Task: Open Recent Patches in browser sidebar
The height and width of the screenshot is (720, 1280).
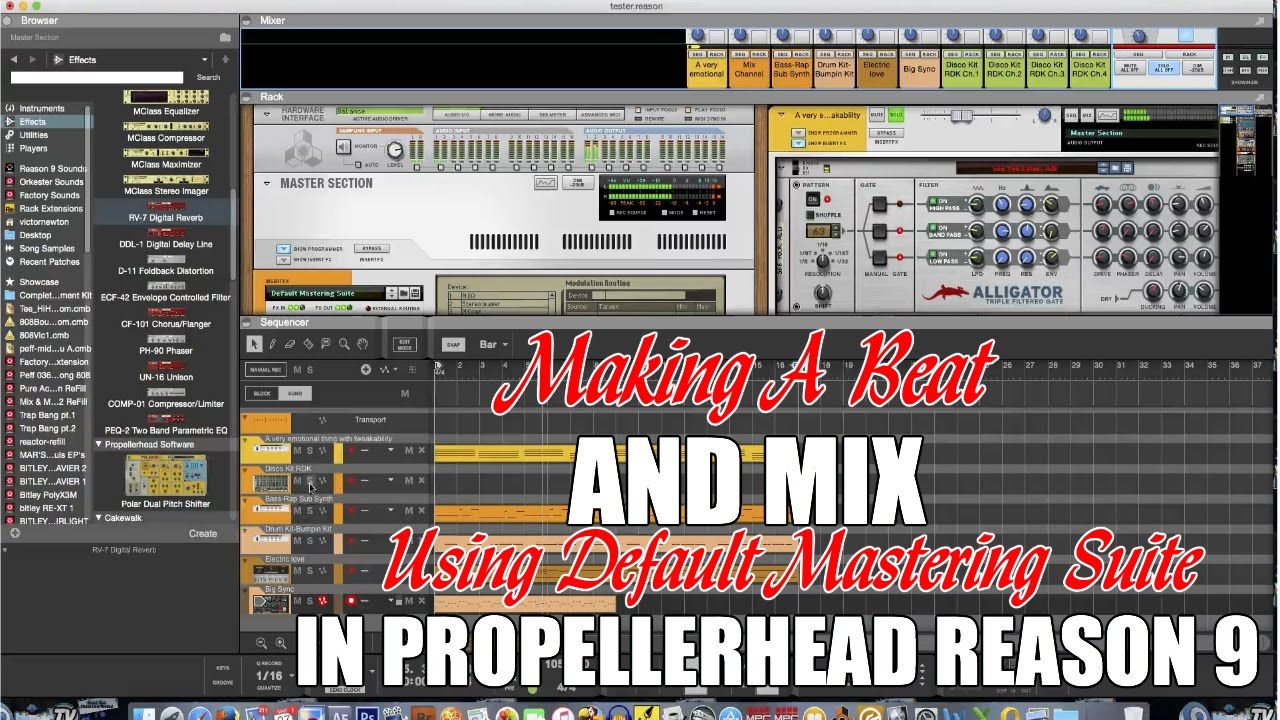Action: pos(49,262)
